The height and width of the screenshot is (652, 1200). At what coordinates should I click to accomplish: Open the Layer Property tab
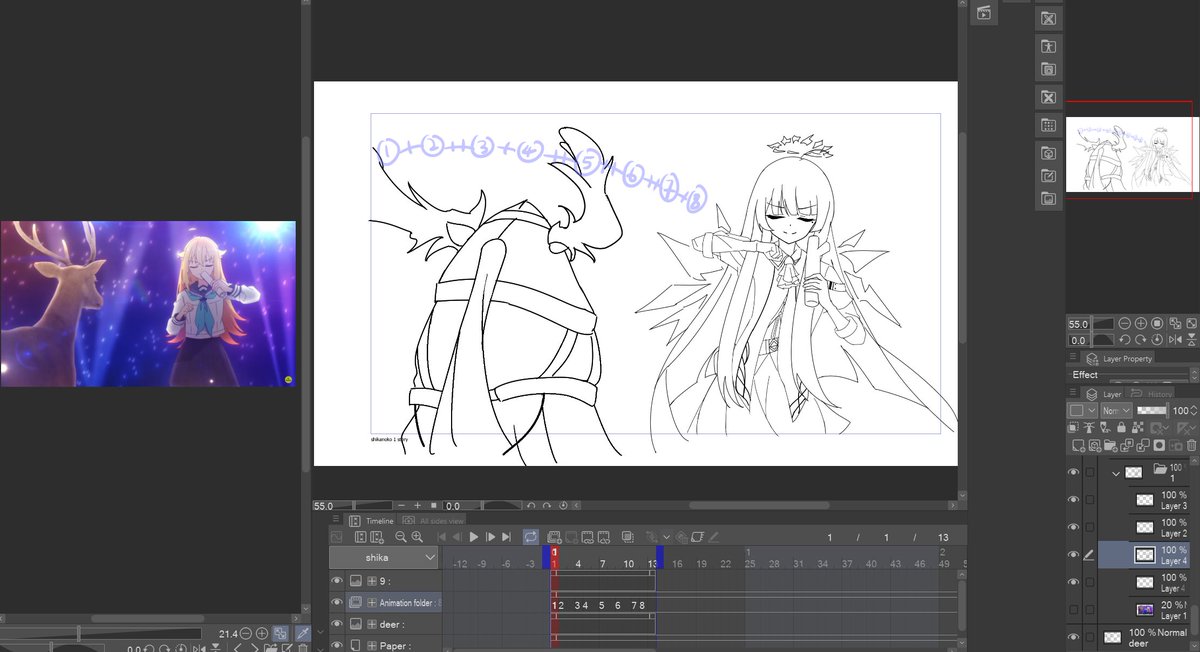1118,358
